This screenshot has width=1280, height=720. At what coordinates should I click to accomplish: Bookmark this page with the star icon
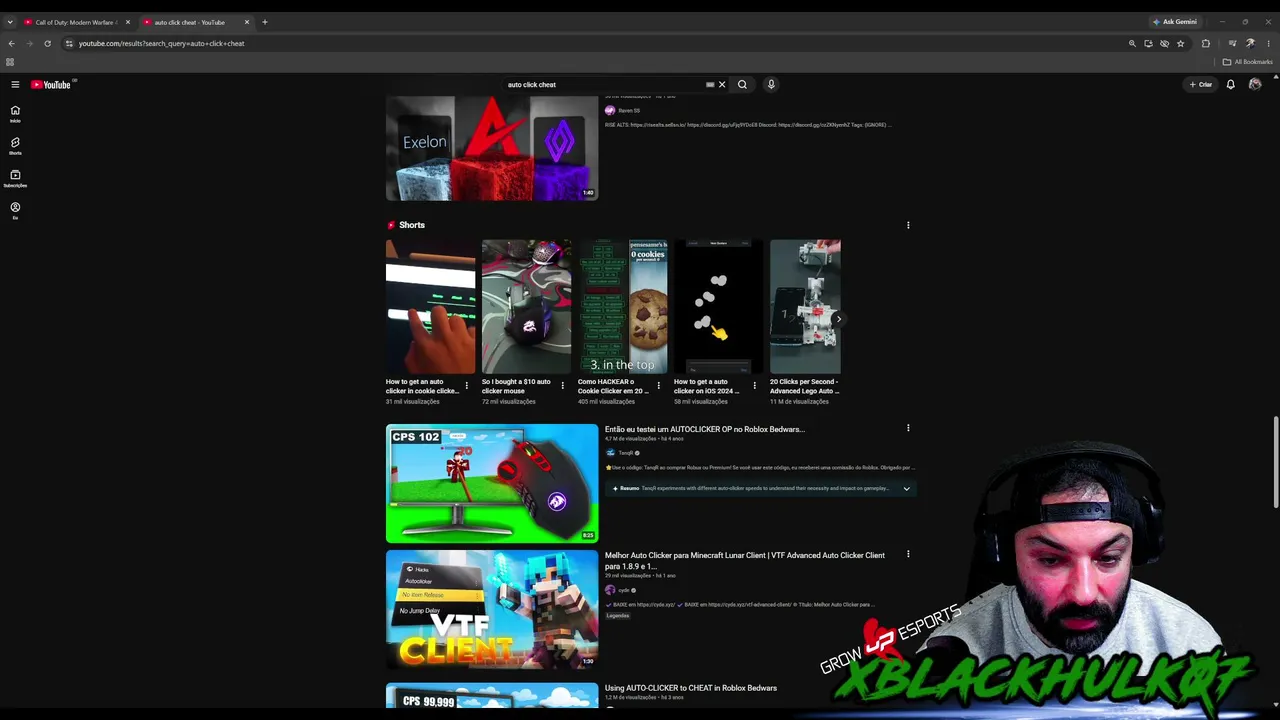[x=1180, y=44]
